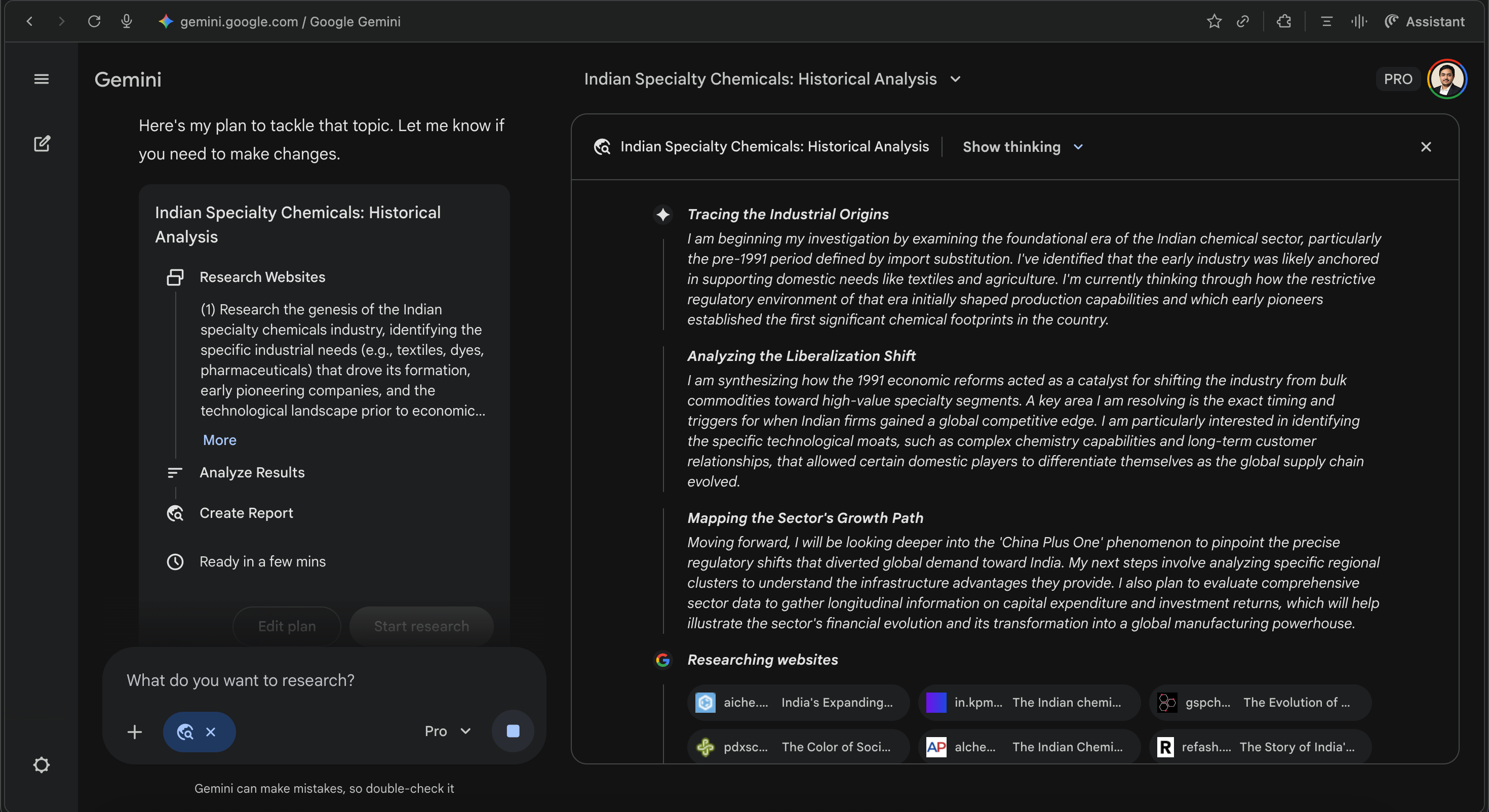Click the browser microphone icon
The width and height of the screenshot is (1489, 812).
point(127,21)
